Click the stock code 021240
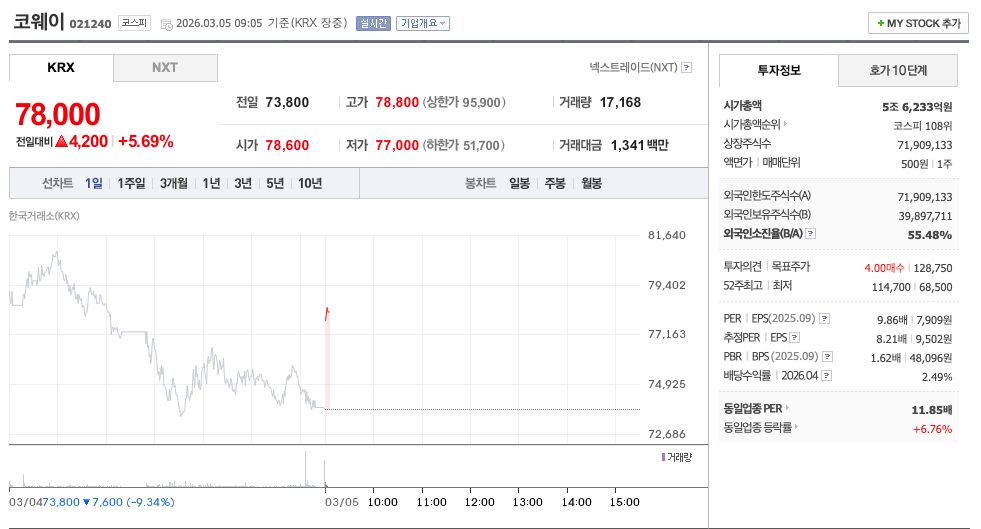Viewport: 981px width, 529px height. pyautogui.click(x=91, y=24)
